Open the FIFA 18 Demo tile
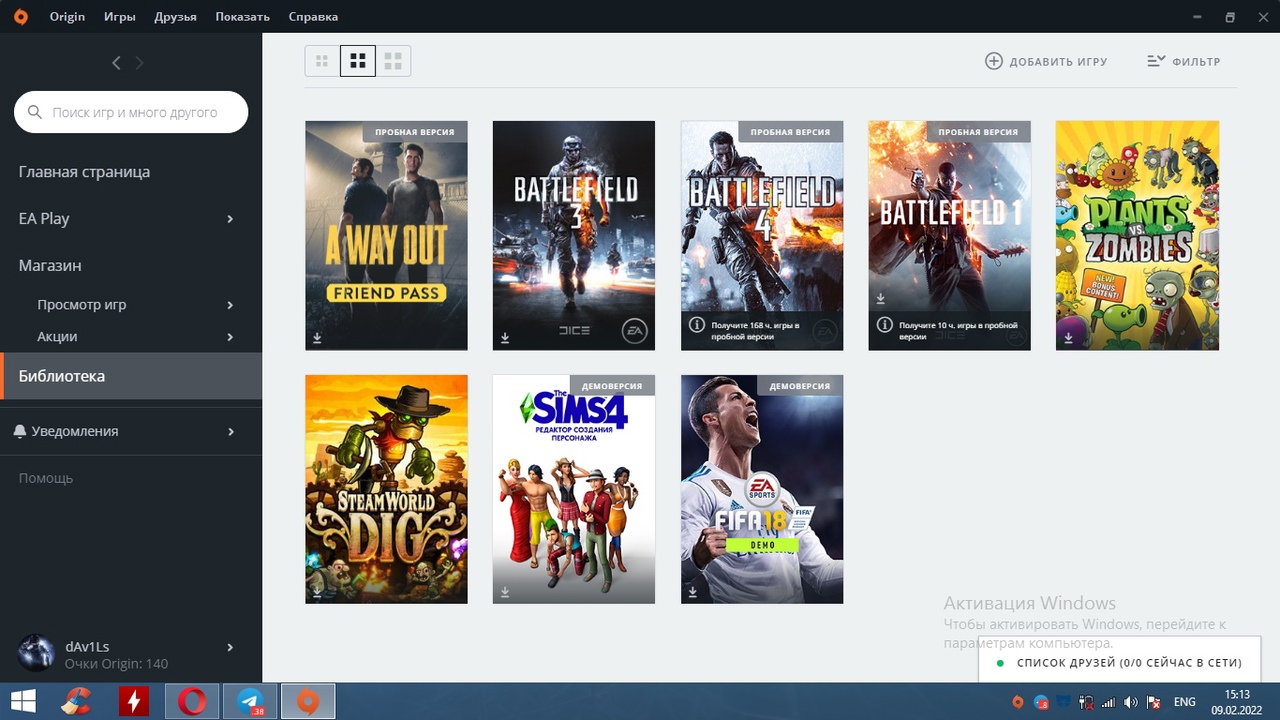Screen dimensions: 1280x720 coord(762,490)
